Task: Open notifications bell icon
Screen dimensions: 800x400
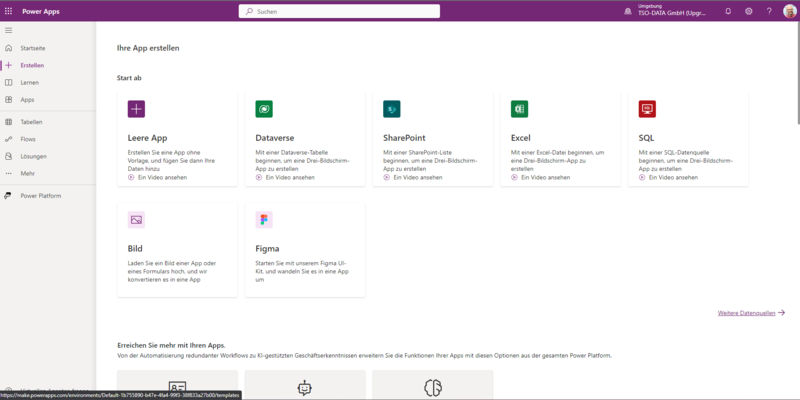Action: point(728,11)
